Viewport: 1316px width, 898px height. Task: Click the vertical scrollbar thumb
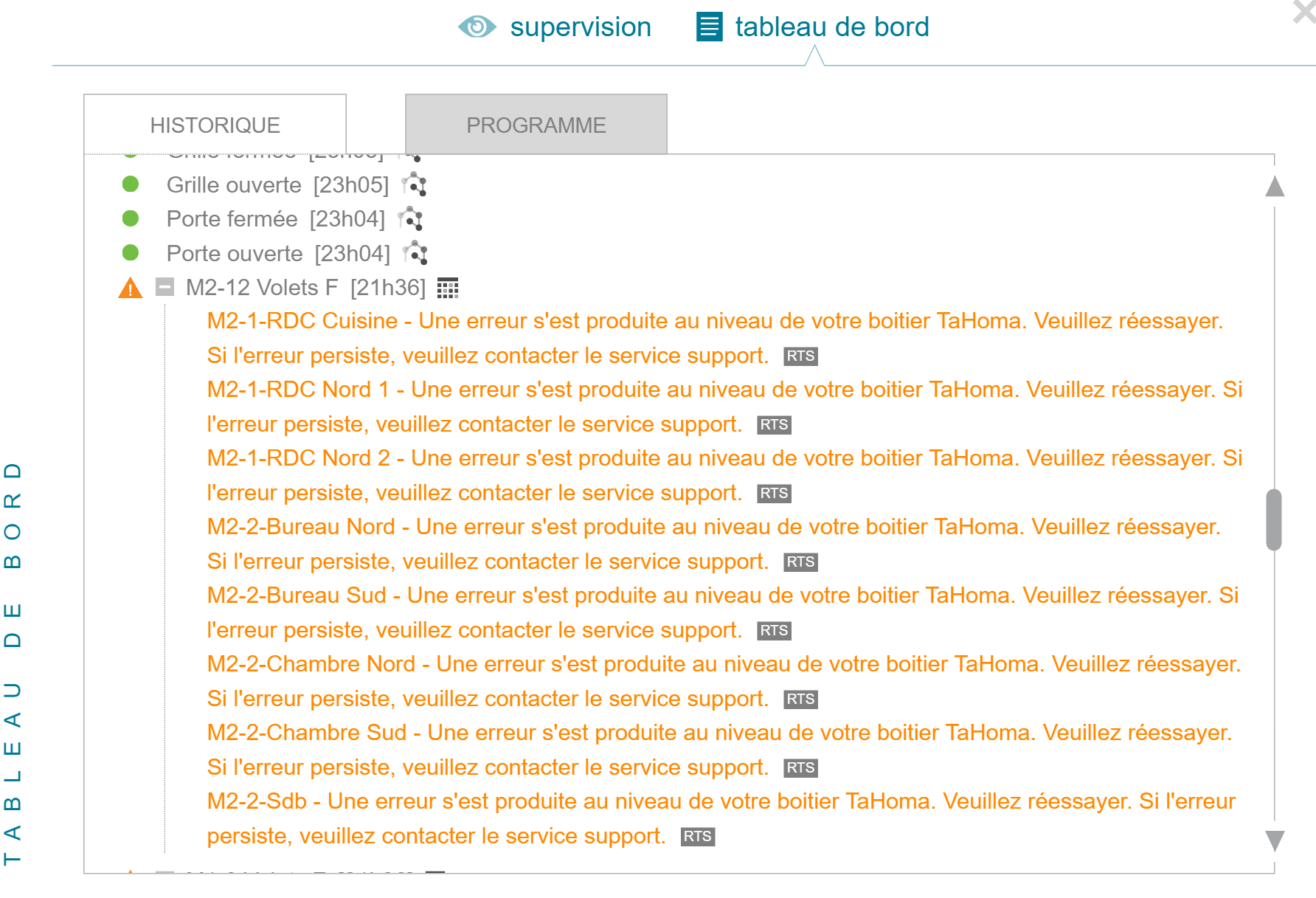pyautogui.click(x=1274, y=519)
